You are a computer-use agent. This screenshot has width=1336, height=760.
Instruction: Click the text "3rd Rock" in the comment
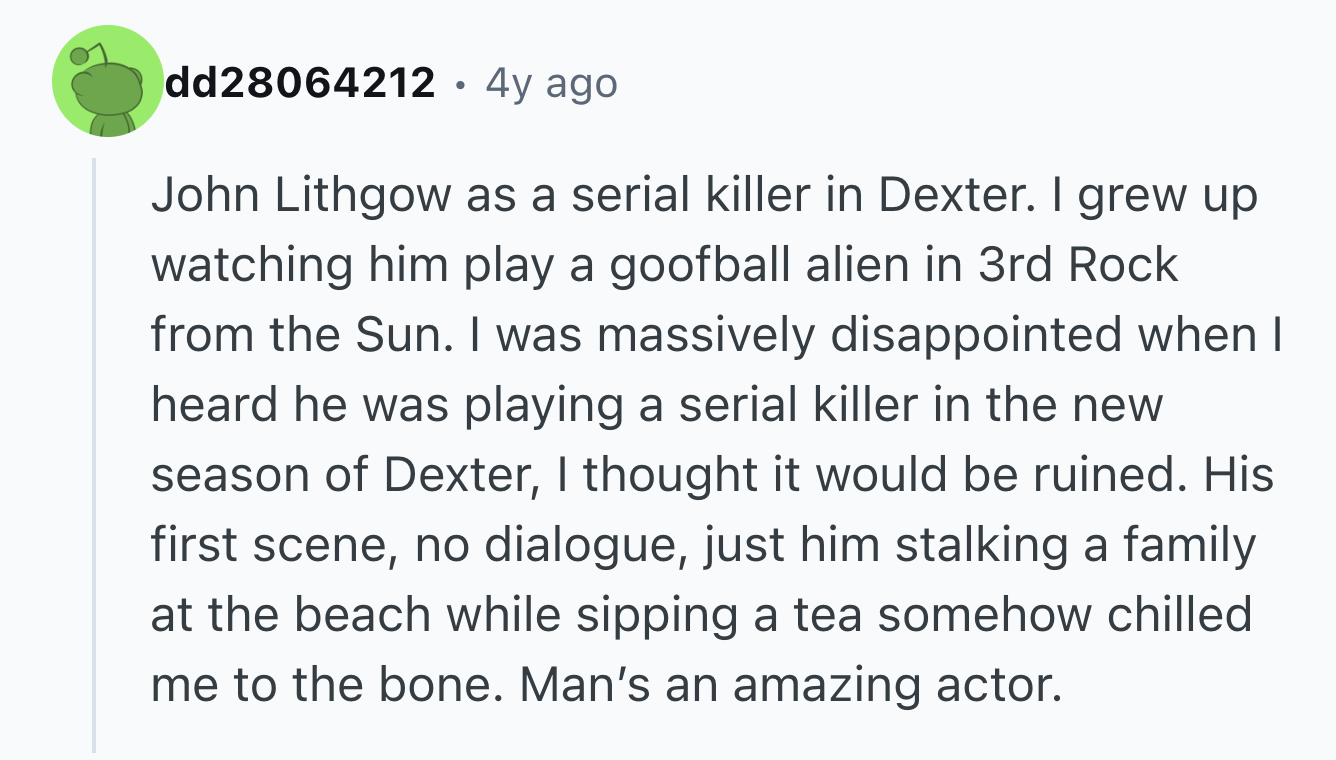pos(1077,266)
